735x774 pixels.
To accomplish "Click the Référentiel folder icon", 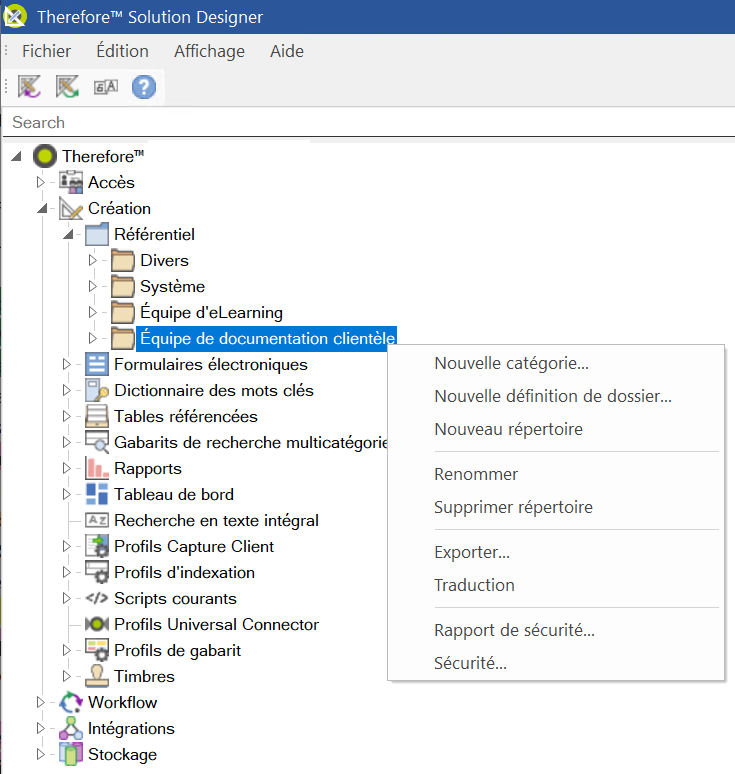I will (97, 234).
